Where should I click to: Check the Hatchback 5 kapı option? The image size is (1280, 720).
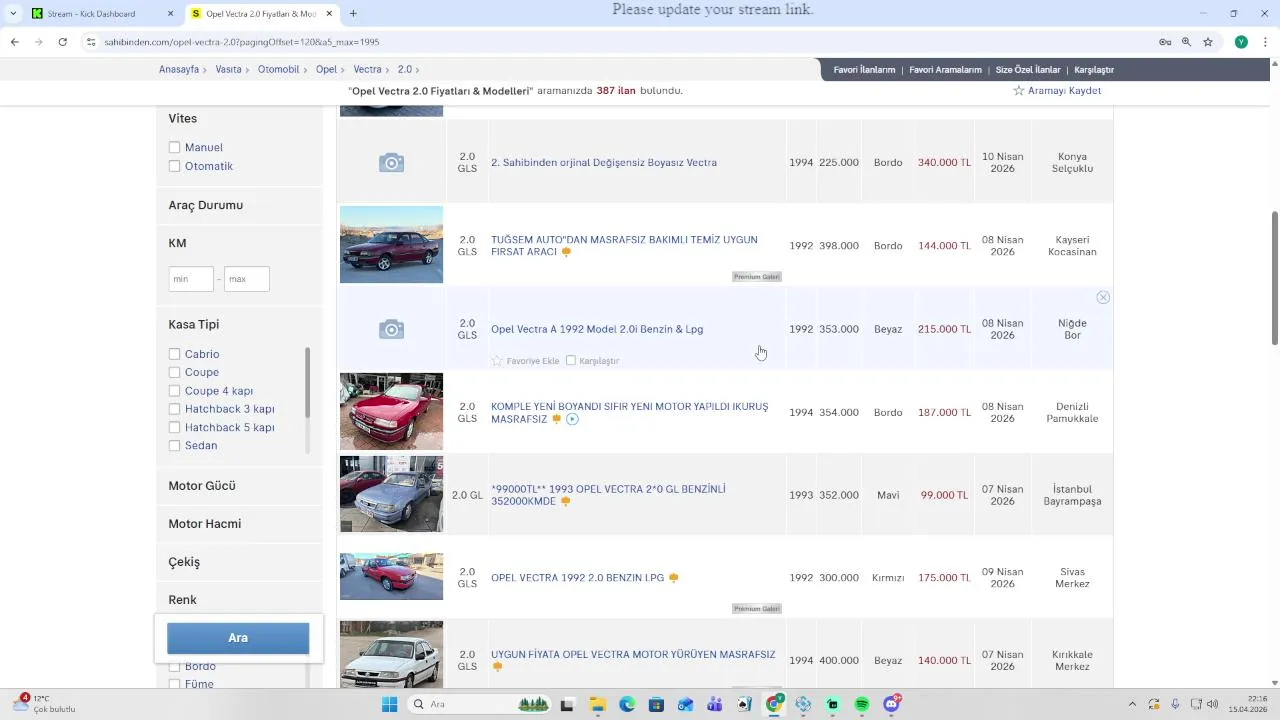(x=174, y=427)
